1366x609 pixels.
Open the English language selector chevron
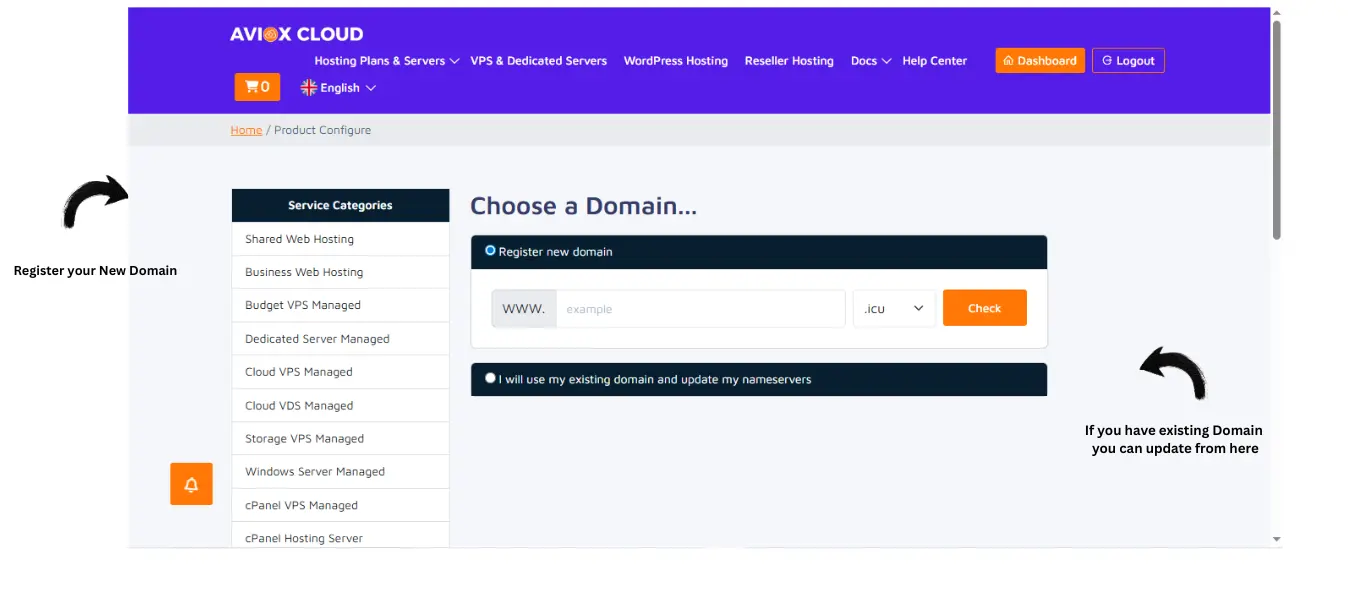pyautogui.click(x=371, y=88)
